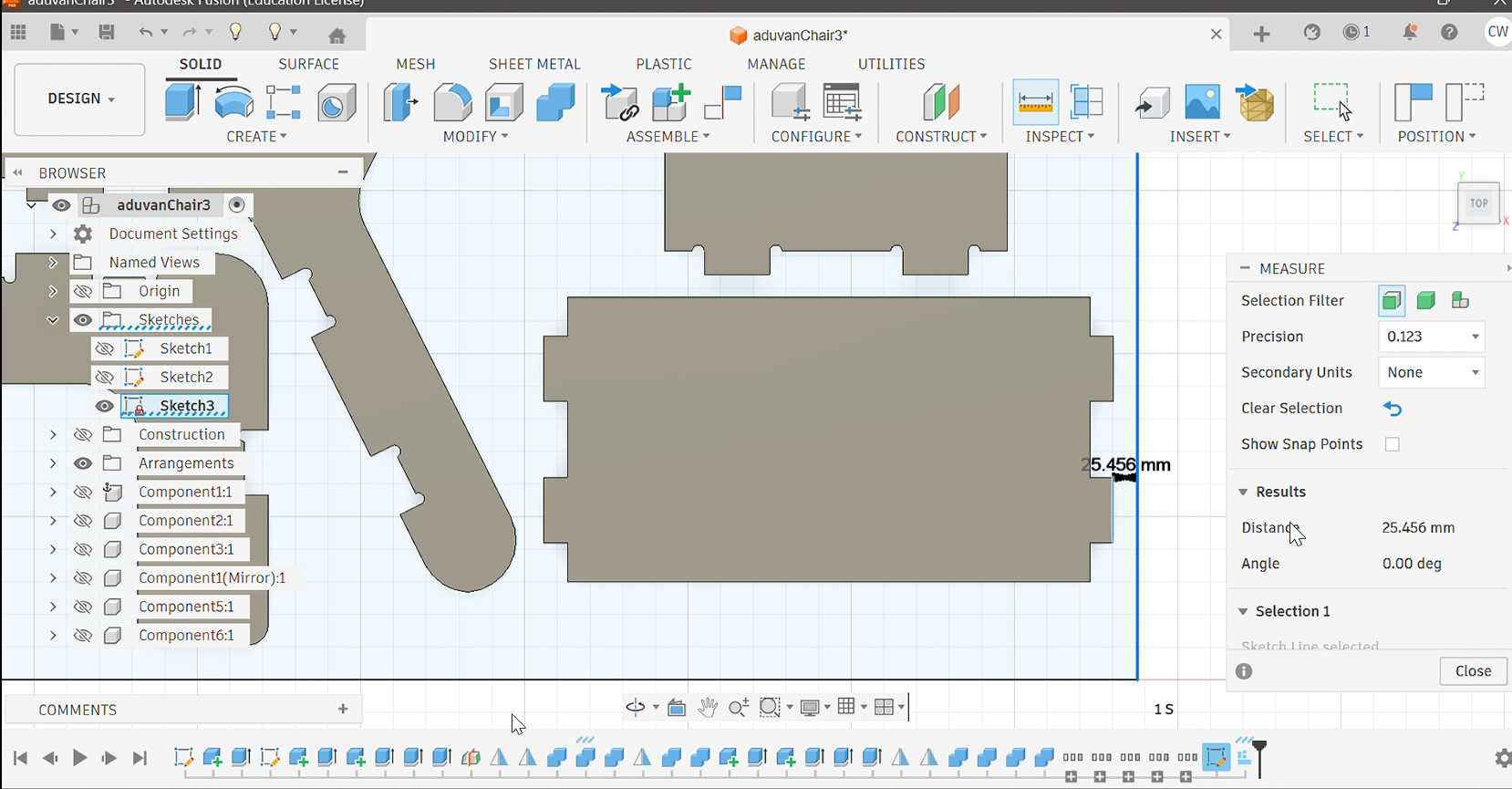Click the Window Selection tool icon
This screenshot has width=1512, height=789.
(x=1332, y=101)
